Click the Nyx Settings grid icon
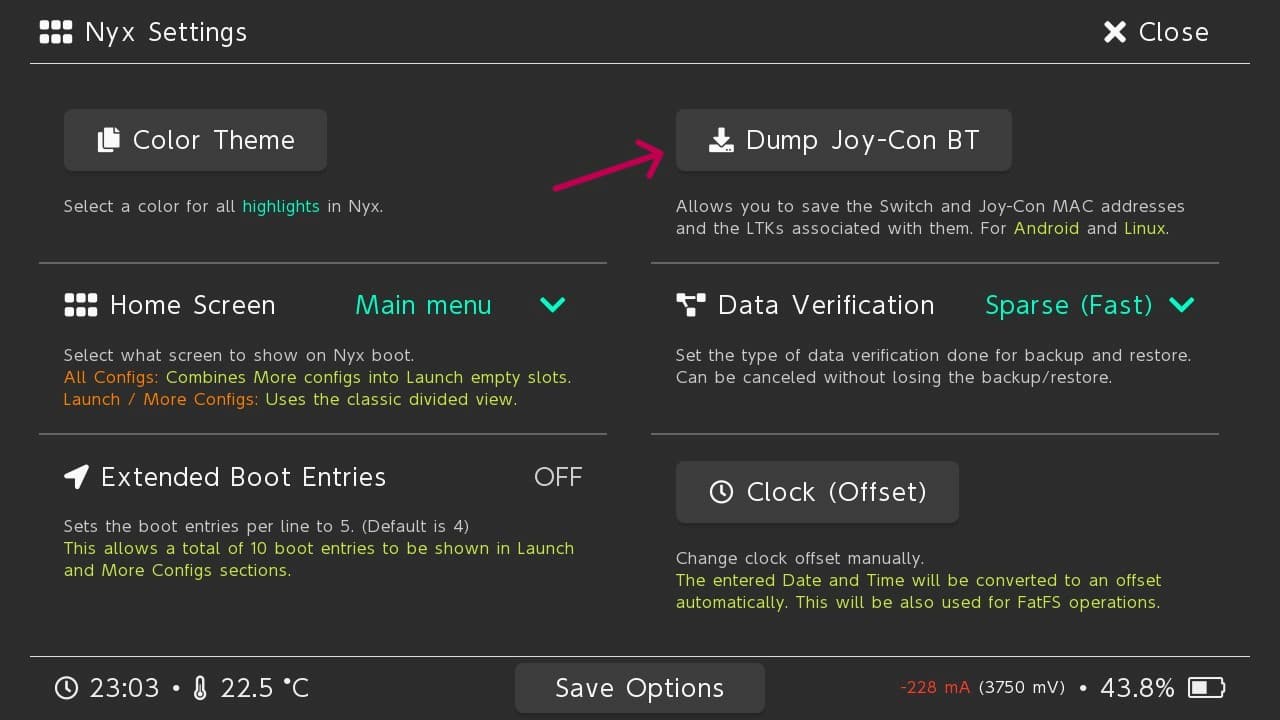Image resolution: width=1280 pixels, height=720 pixels. pos(56,32)
